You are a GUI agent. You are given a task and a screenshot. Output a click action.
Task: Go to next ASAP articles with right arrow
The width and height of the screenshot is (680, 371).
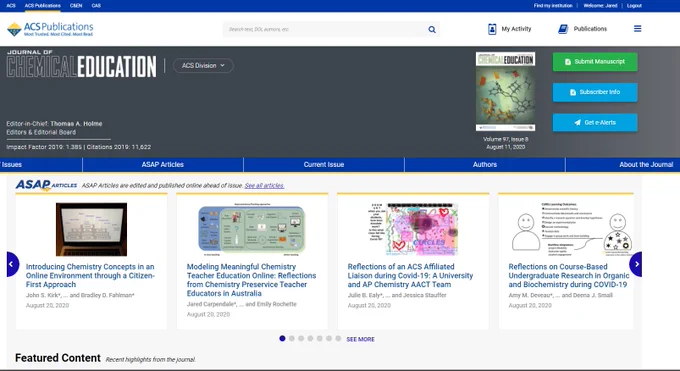click(x=636, y=264)
